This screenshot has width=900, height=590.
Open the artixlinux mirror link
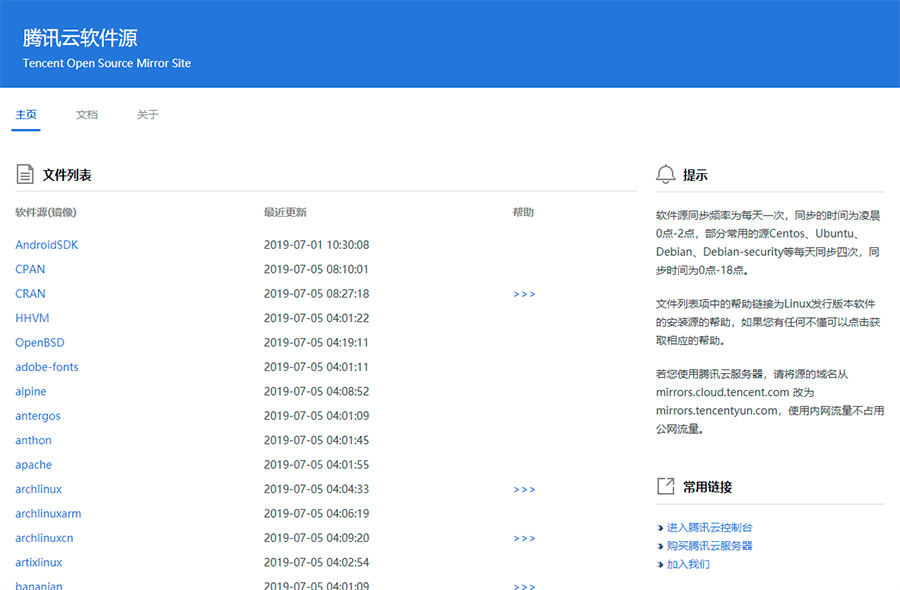[x=38, y=562]
